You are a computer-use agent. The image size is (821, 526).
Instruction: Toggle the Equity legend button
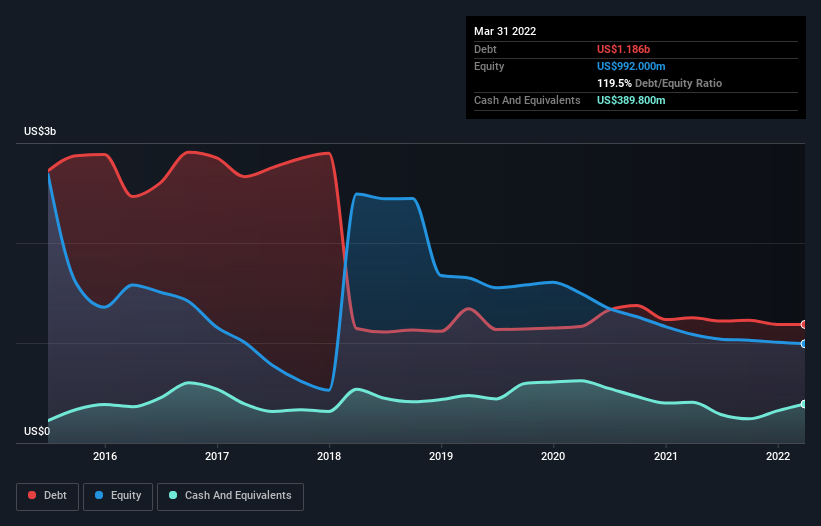(118, 496)
